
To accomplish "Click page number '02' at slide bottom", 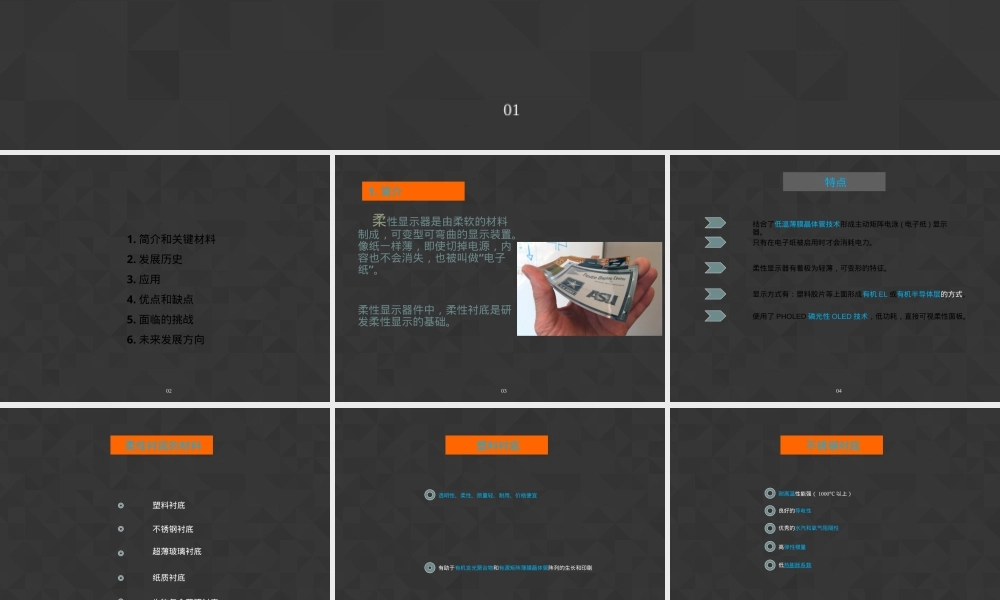I will tap(168, 391).
